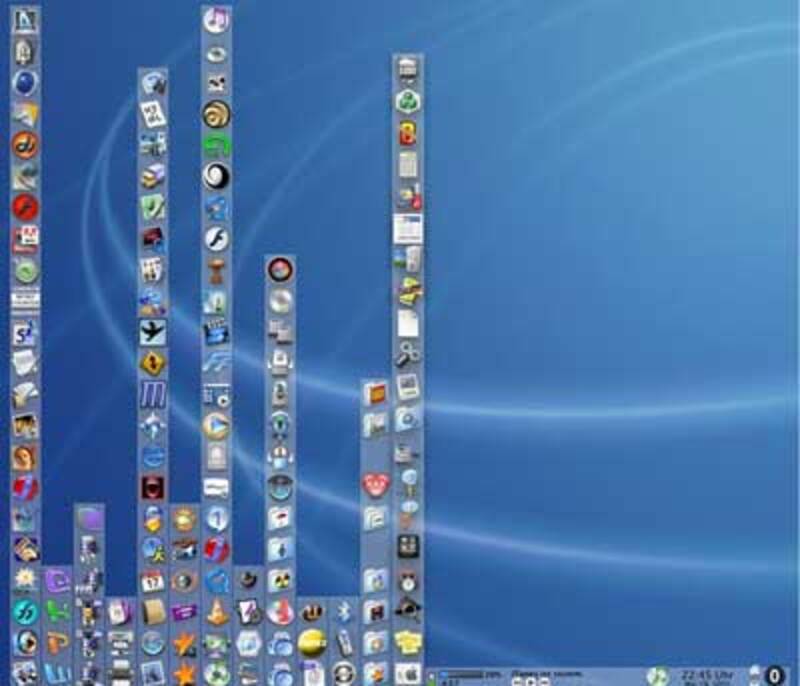This screenshot has height=686, width=800.
Task: Click the teal circular swirl icon
Action: pyautogui.click(x=25, y=612)
